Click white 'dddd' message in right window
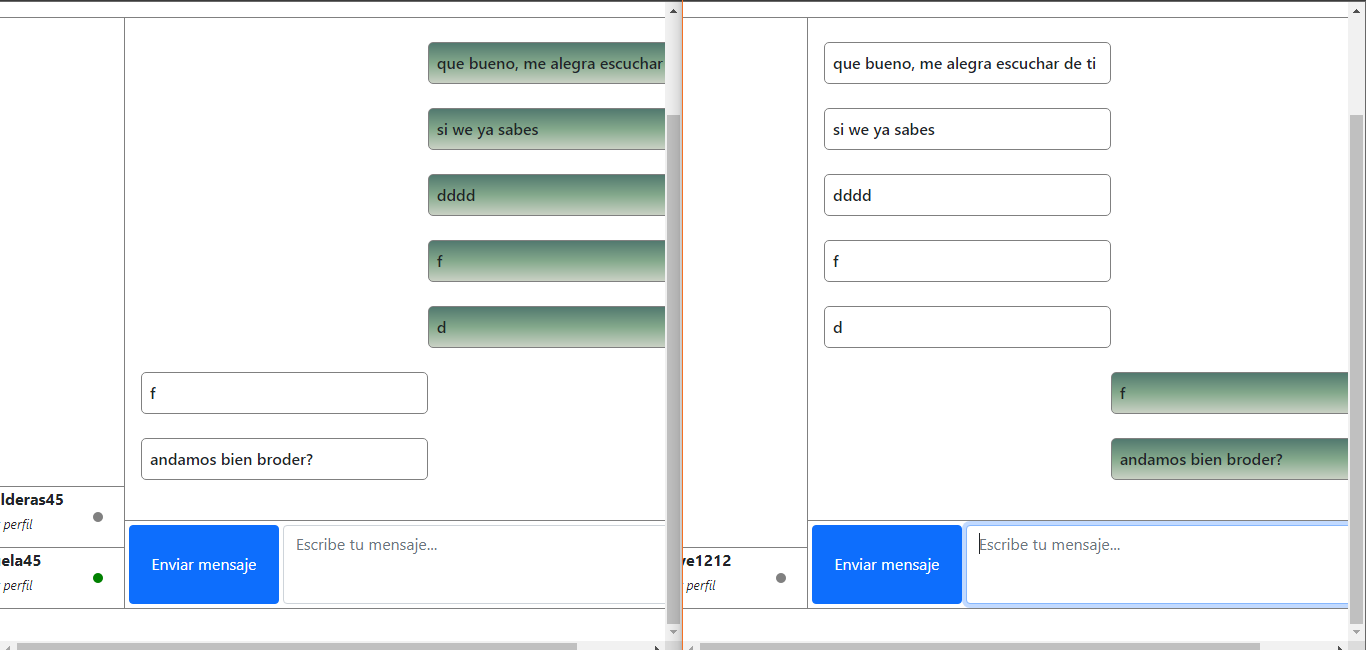This screenshot has height=650, width=1366. click(x=967, y=195)
